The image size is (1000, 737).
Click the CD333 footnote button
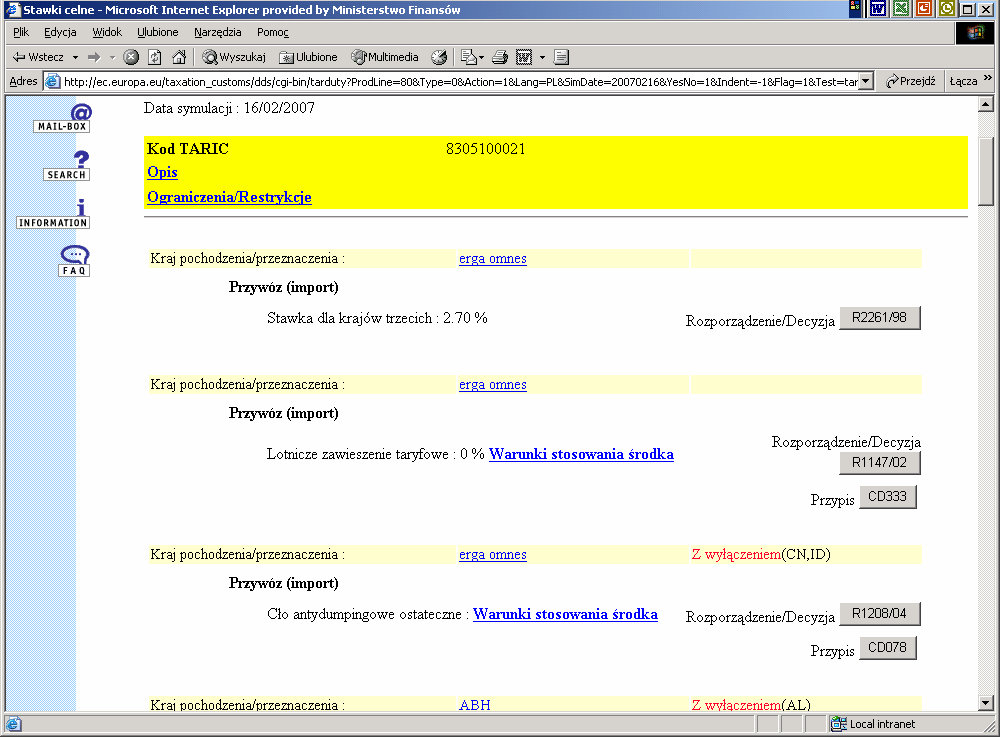(888, 497)
